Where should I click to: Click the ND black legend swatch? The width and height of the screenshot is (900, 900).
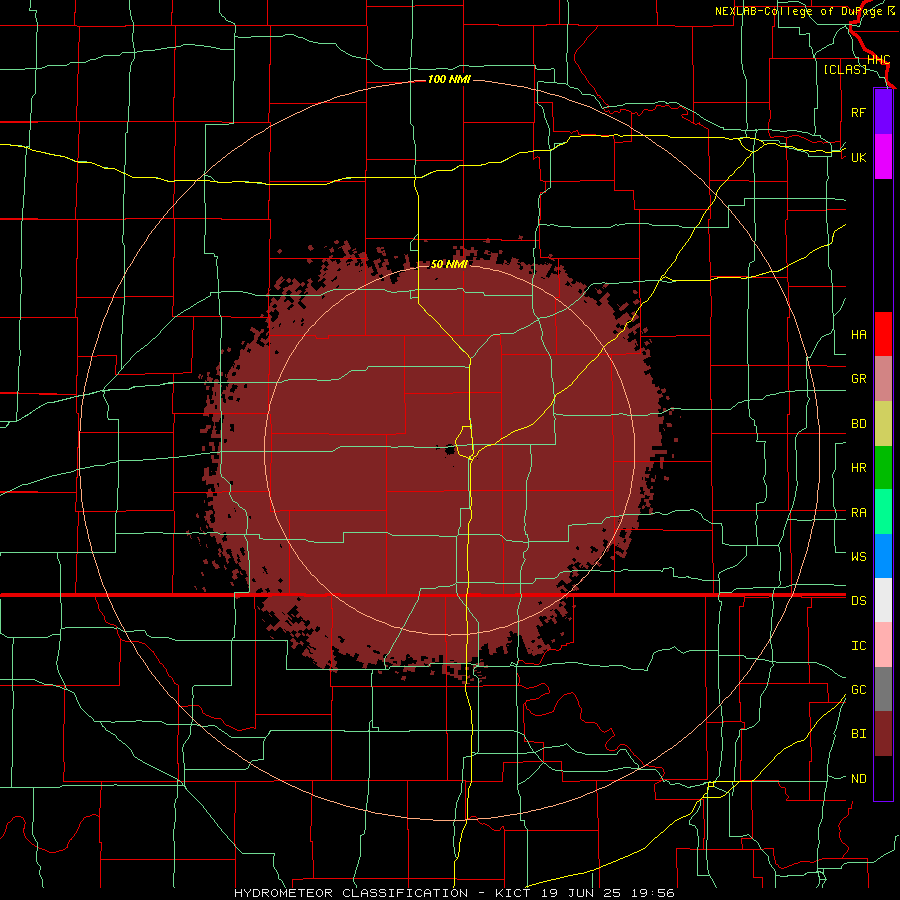pyautogui.click(x=883, y=778)
